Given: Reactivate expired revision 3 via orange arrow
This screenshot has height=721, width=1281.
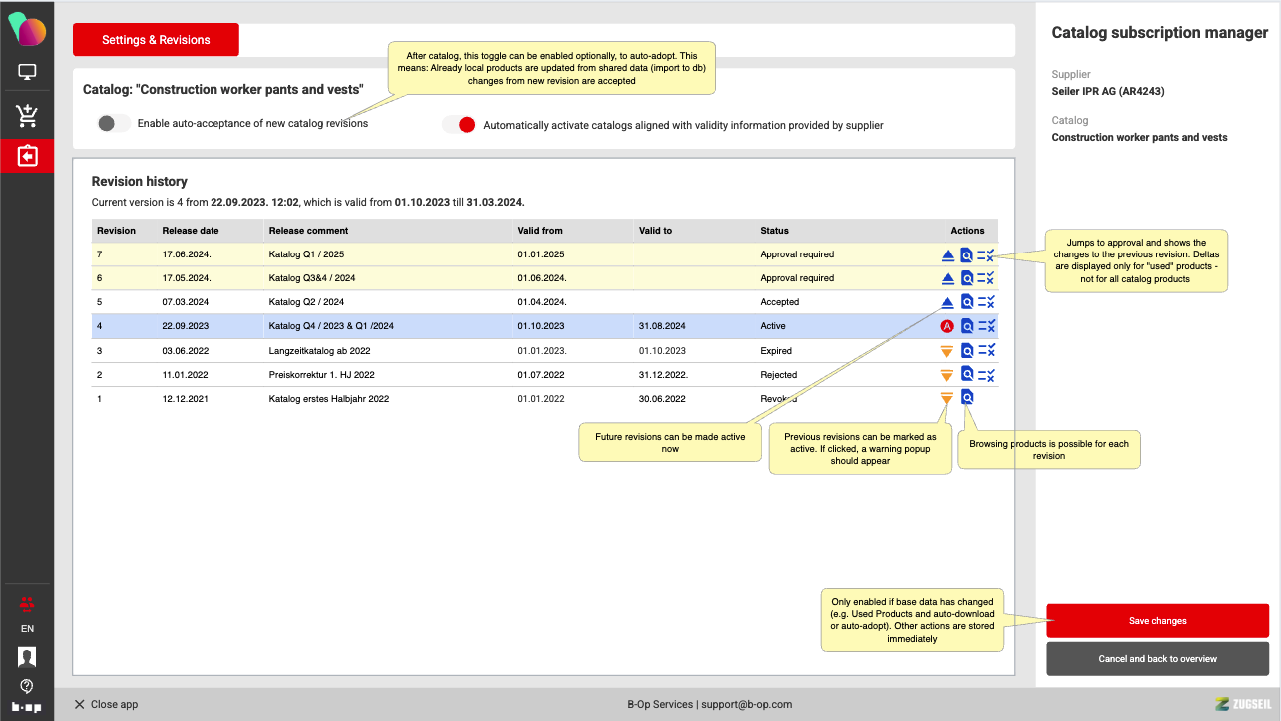Looking at the screenshot, I should tap(947, 351).
